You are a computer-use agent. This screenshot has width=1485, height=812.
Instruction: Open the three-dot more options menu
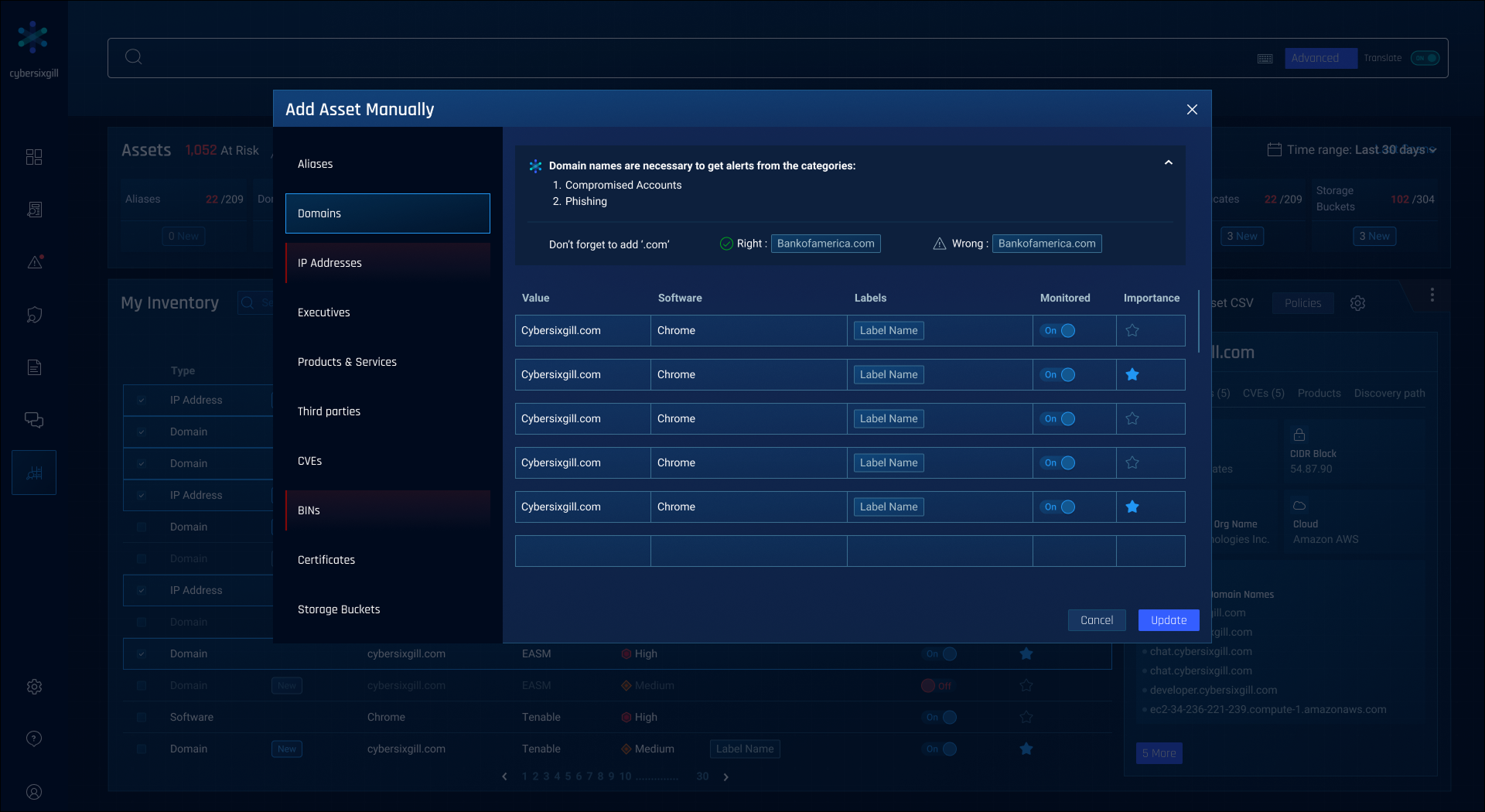pyautogui.click(x=1432, y=295)
